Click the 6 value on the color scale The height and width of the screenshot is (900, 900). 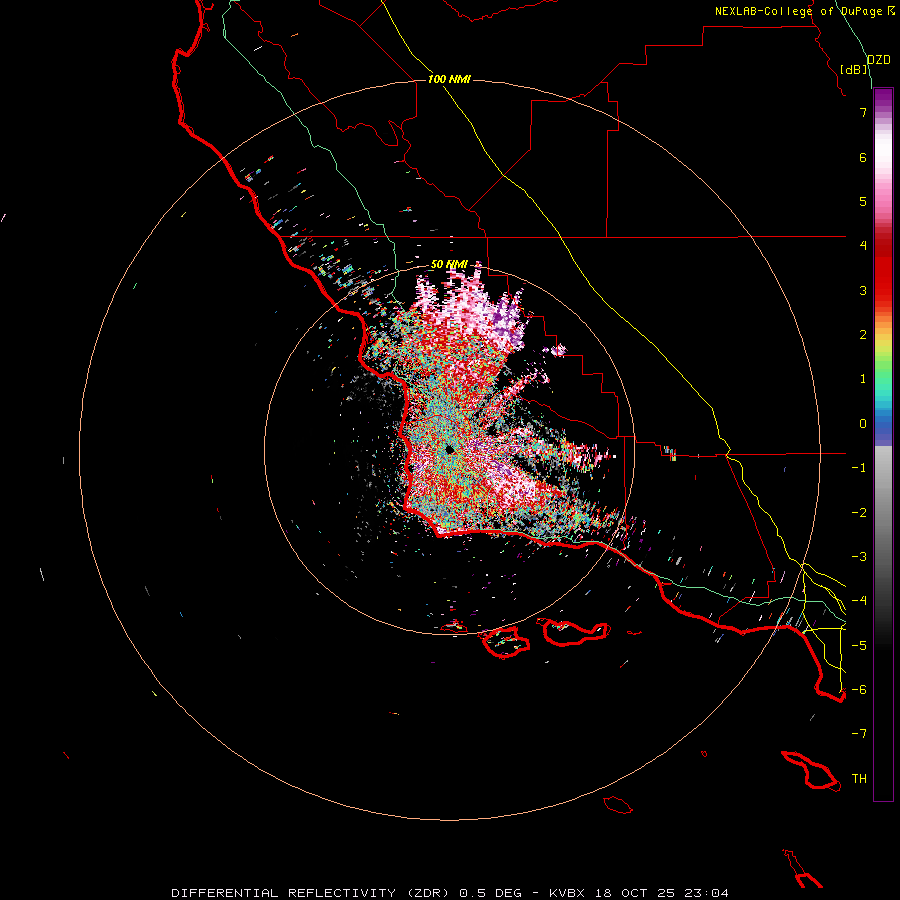pyautogui.click(x=863, y=157)
